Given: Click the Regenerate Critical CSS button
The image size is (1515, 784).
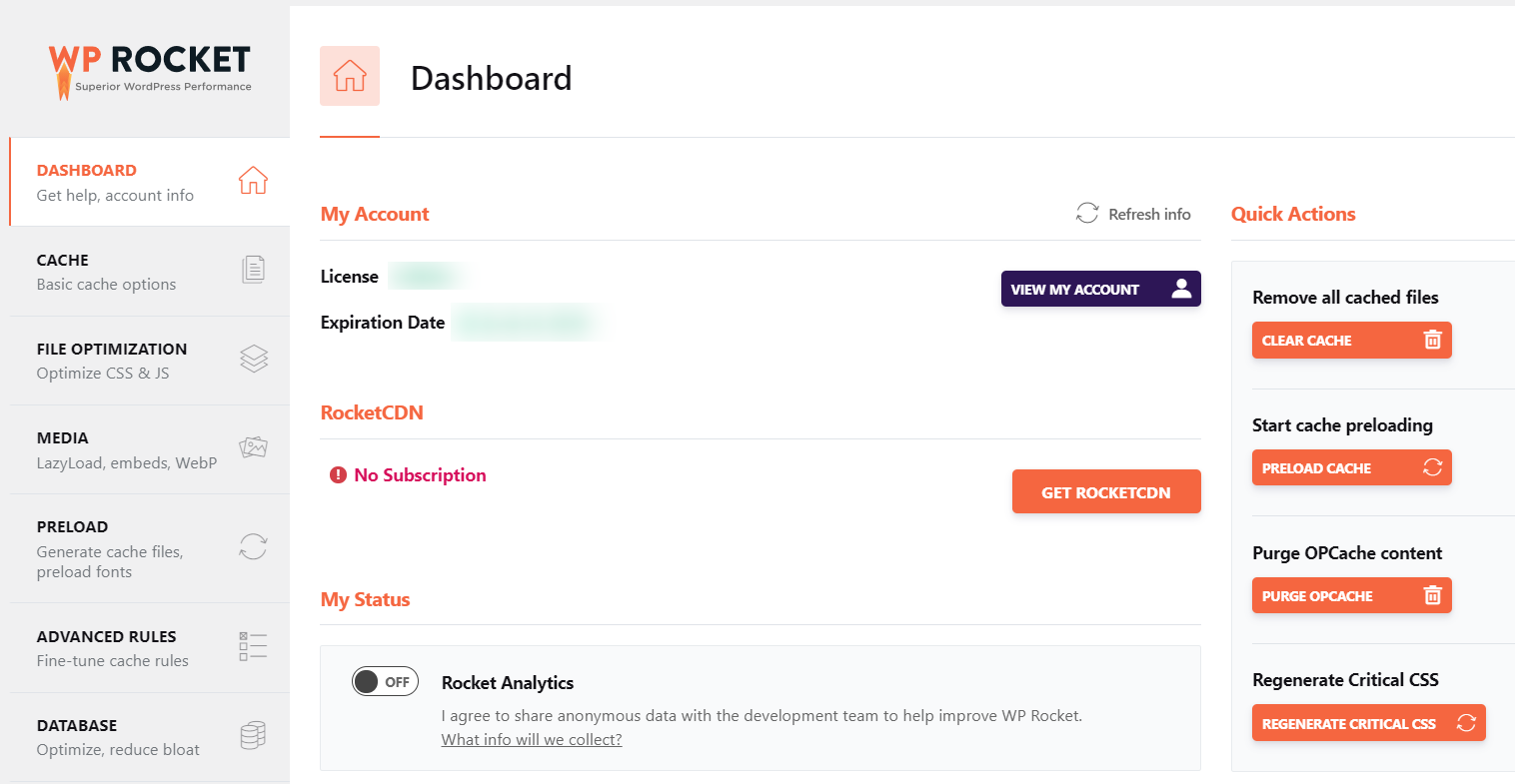Looking at the screenshot, I should tap(1369, 723).
